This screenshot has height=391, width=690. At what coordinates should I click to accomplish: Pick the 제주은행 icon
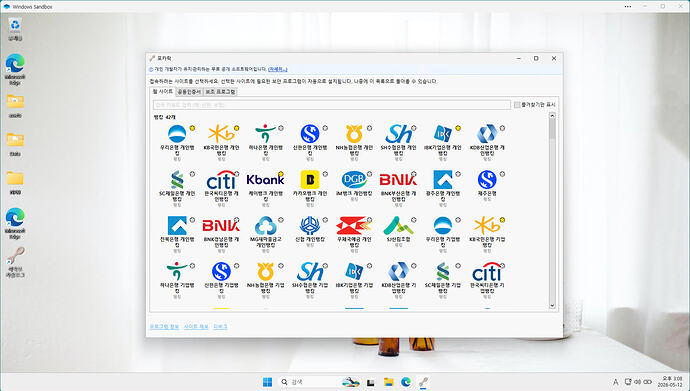coord(487,179)
